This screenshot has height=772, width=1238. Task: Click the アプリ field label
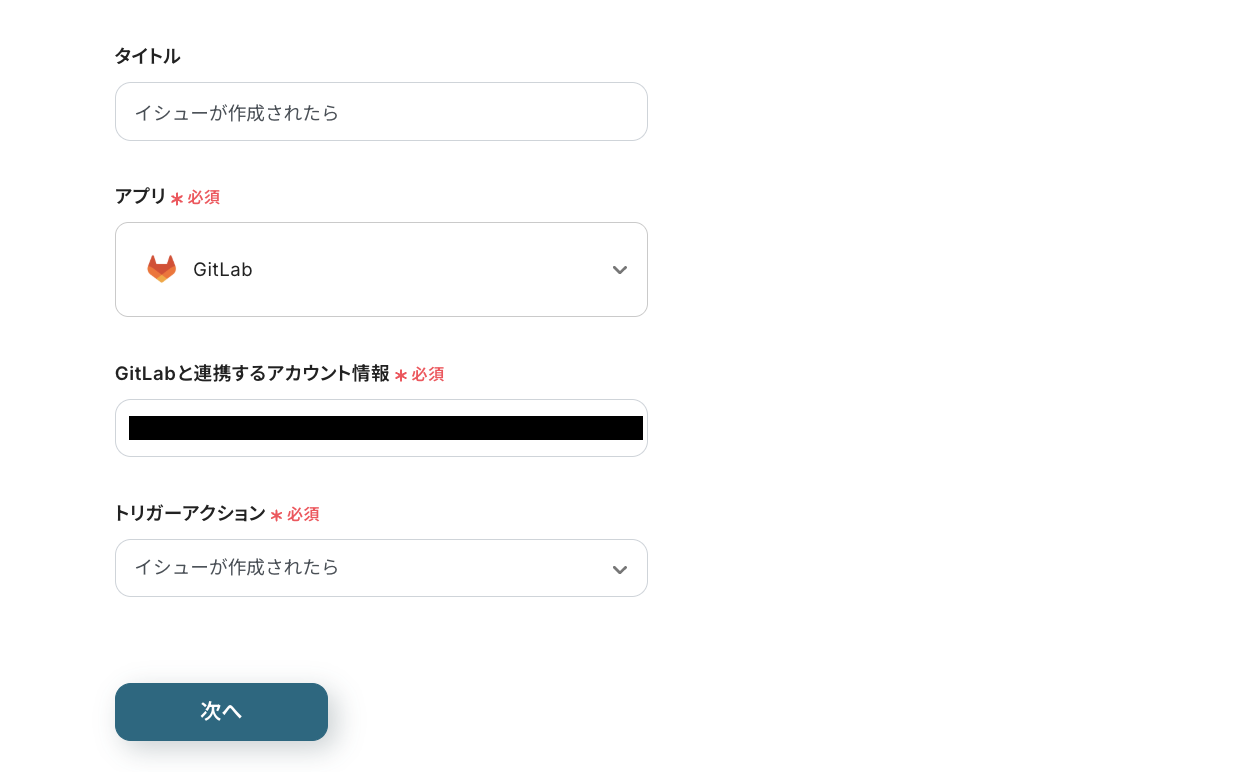(x=141, y=196)
